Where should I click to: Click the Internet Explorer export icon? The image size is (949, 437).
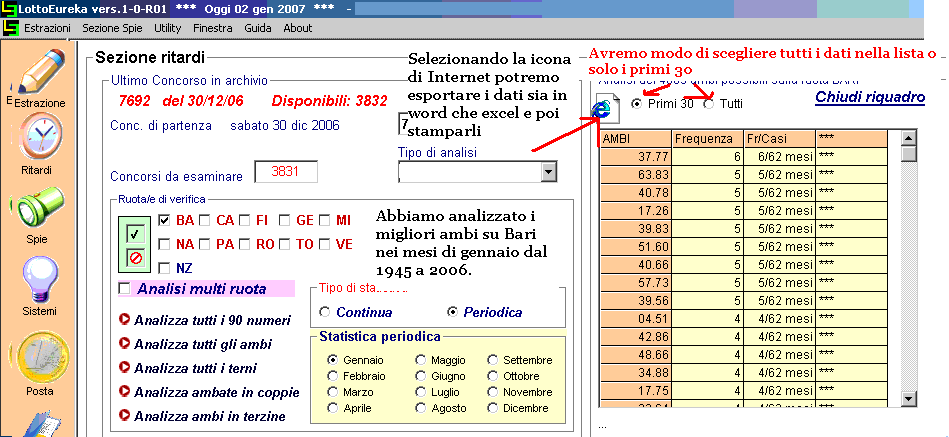(x=607, y=109)
